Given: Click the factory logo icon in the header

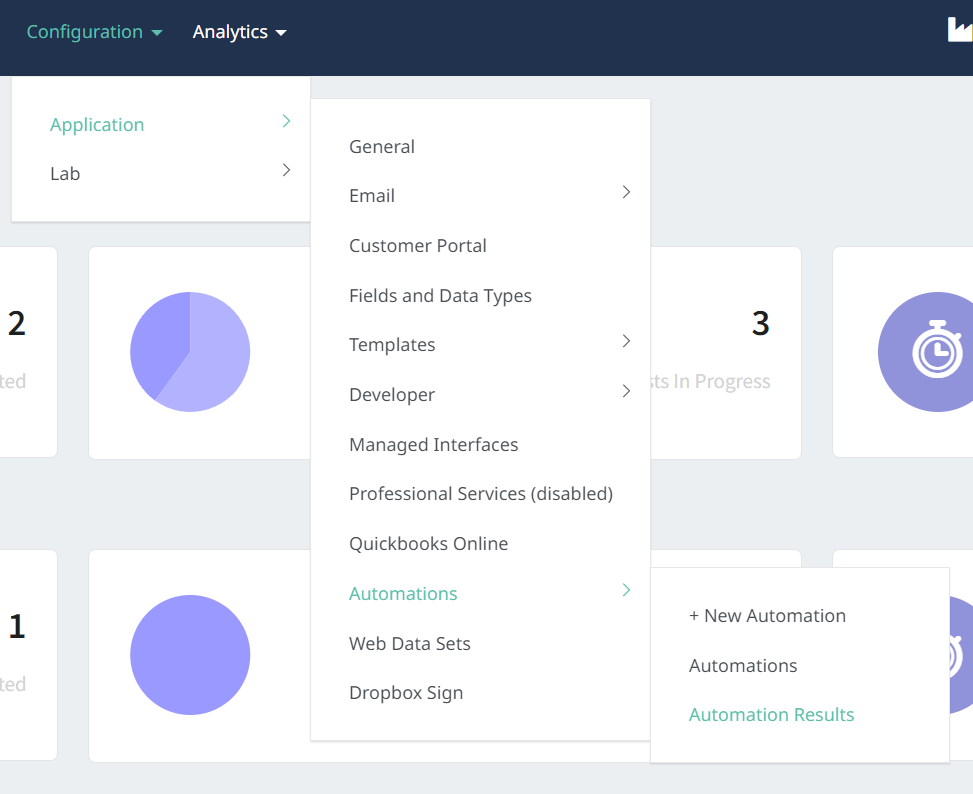Looking at the screenshot, I should pyautogui.click(x=959, y=30).
